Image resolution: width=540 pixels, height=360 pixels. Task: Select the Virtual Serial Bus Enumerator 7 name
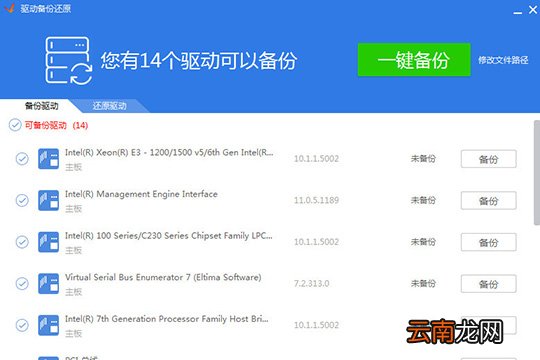[163, 277]
